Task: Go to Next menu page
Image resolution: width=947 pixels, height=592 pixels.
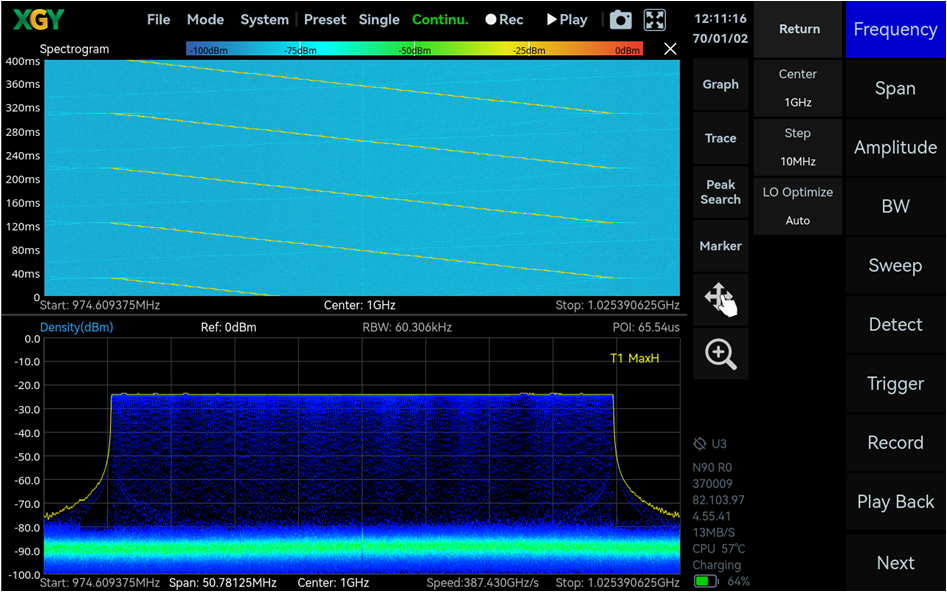Action: 896,563
